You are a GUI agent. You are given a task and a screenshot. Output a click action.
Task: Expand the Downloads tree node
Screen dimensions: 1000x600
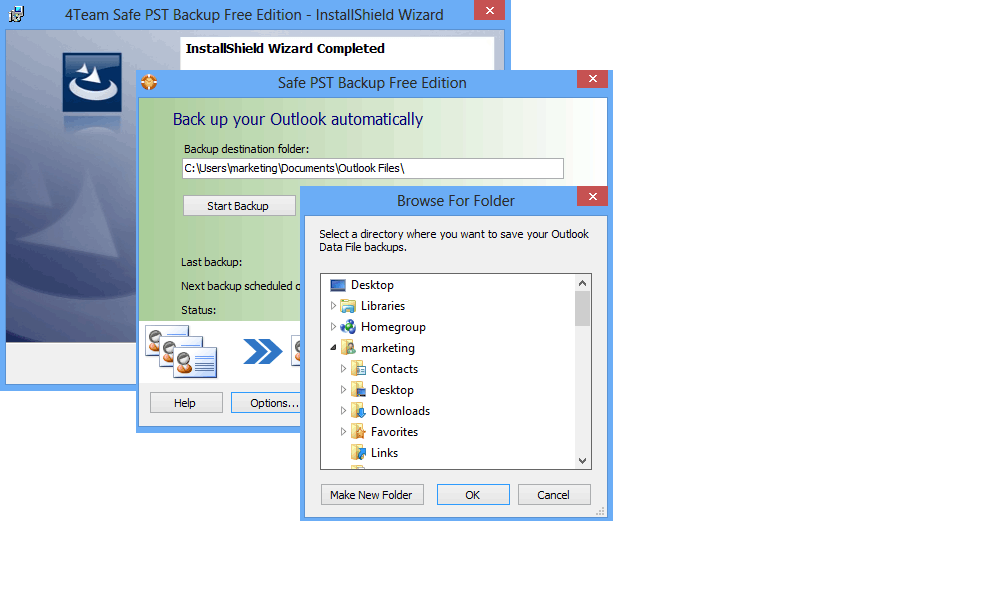[343, 411]
